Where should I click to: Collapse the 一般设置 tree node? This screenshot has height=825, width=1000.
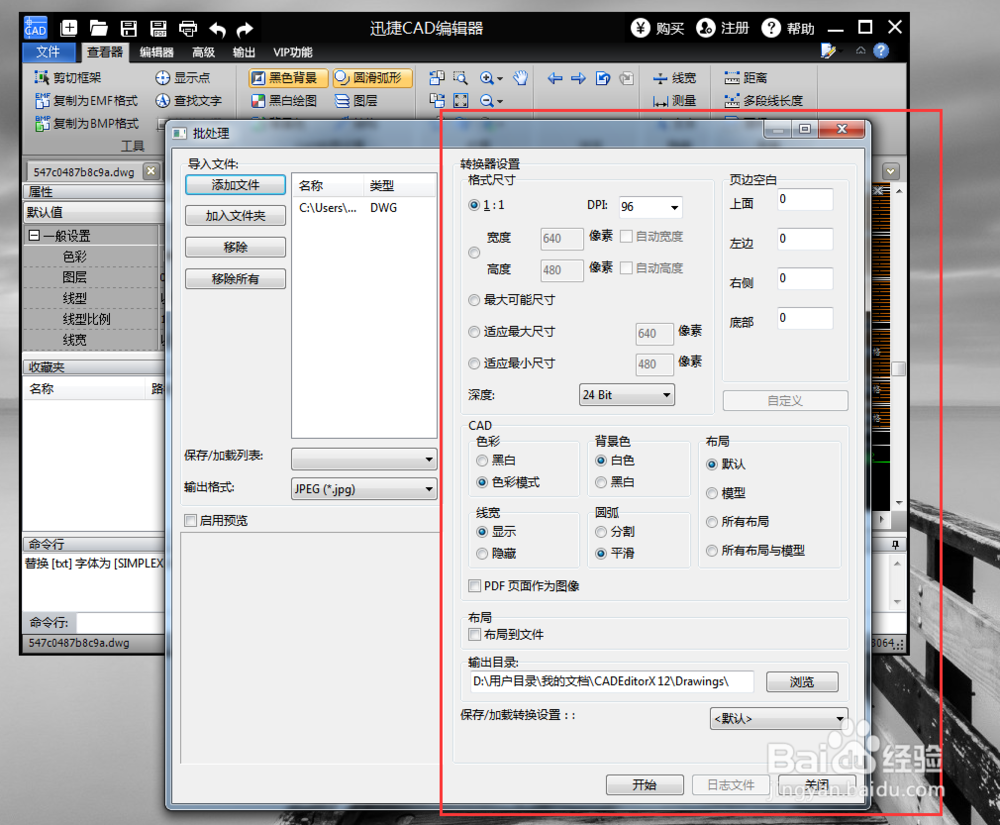coord(34,236)
